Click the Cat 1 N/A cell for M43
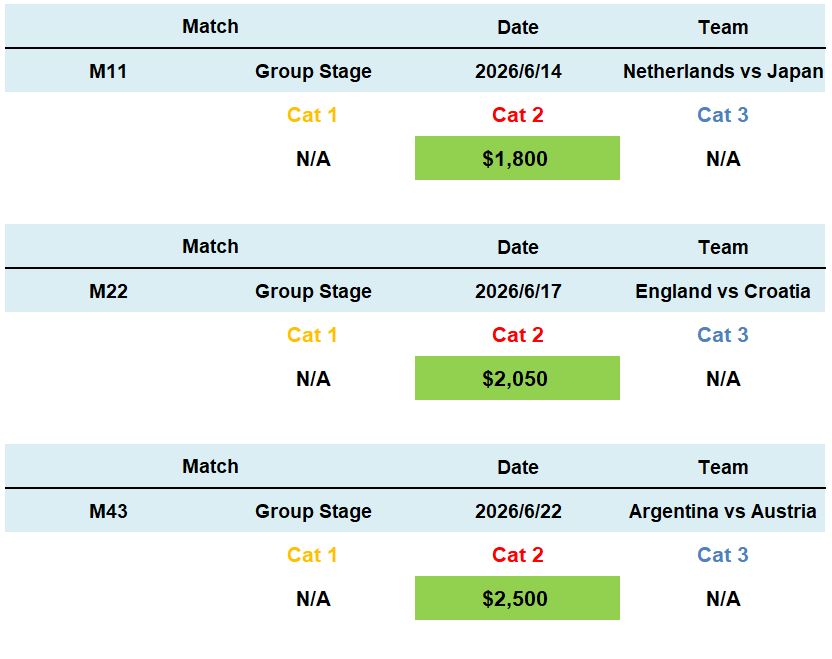The height and width of the screenshot is (659, 832). pos(313,599)
